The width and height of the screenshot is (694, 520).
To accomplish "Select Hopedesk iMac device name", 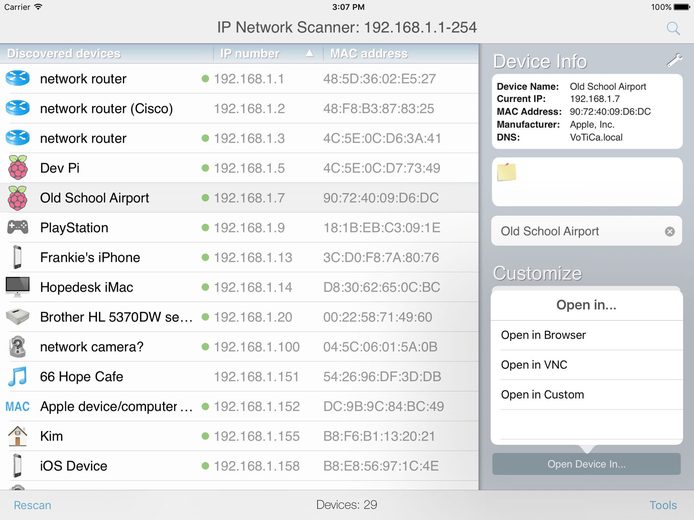I will point(86,287).
